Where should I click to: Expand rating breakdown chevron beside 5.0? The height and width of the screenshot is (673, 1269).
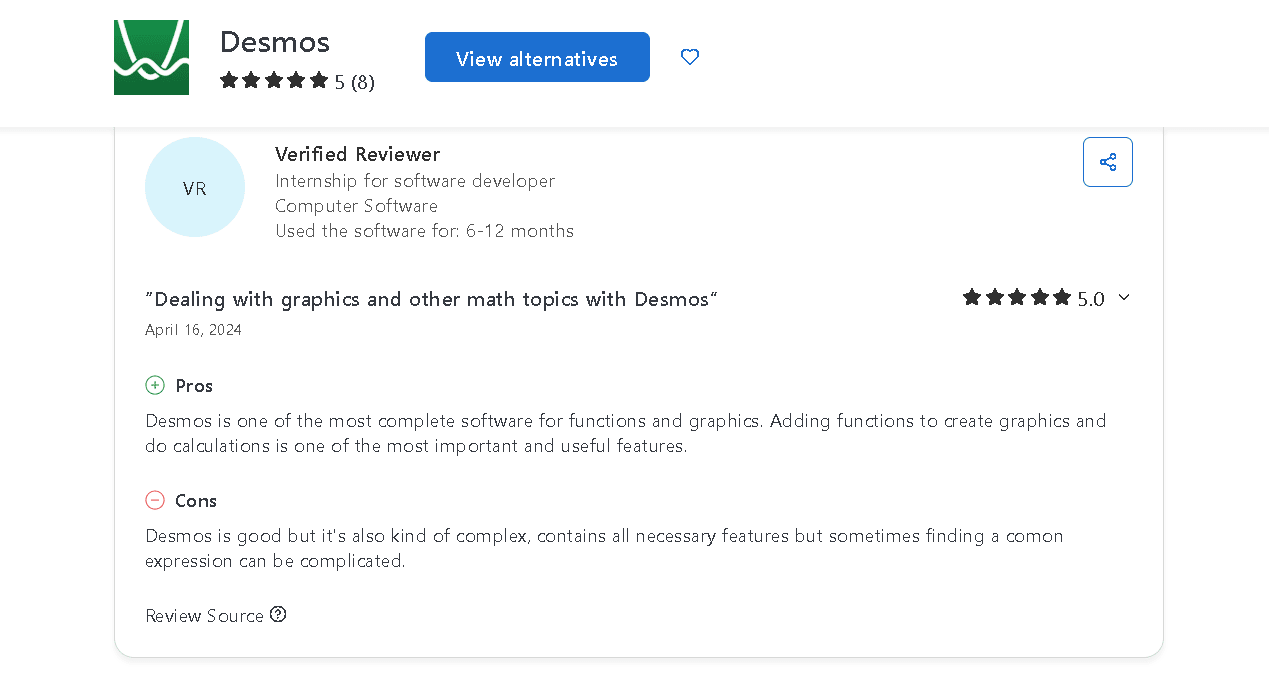point(1124,297)
